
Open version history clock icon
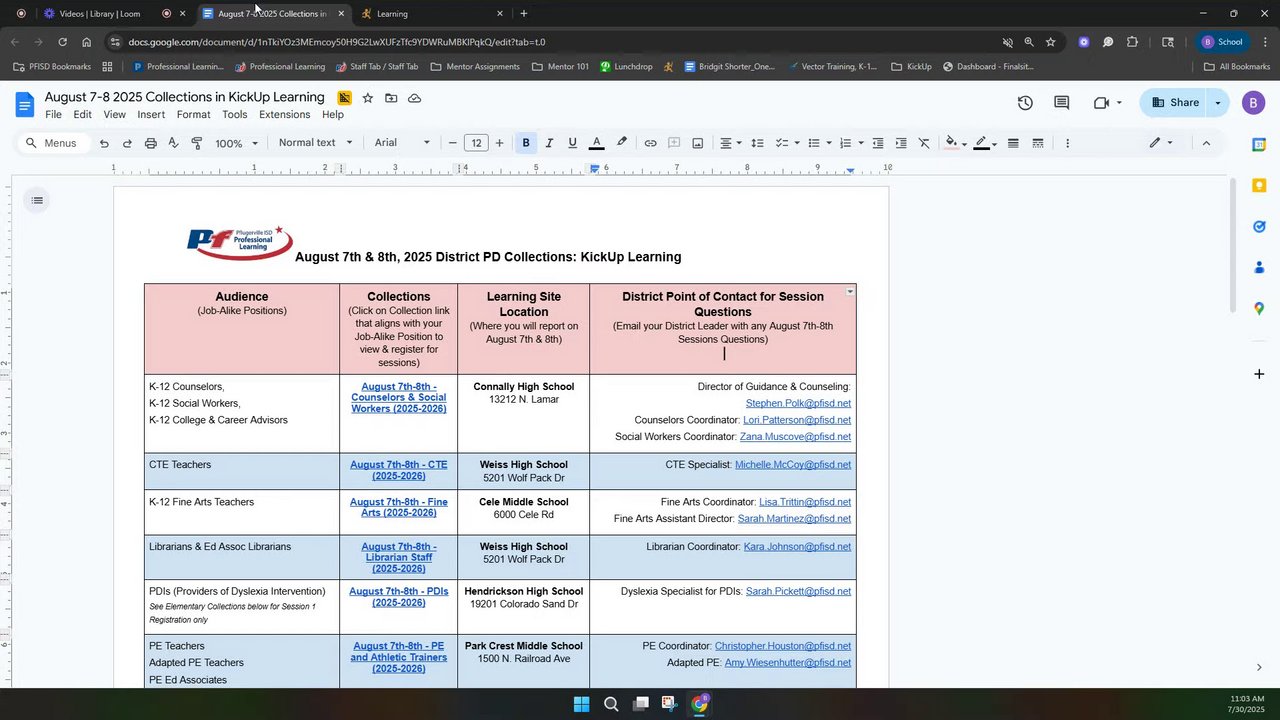tap(1025, 103)
